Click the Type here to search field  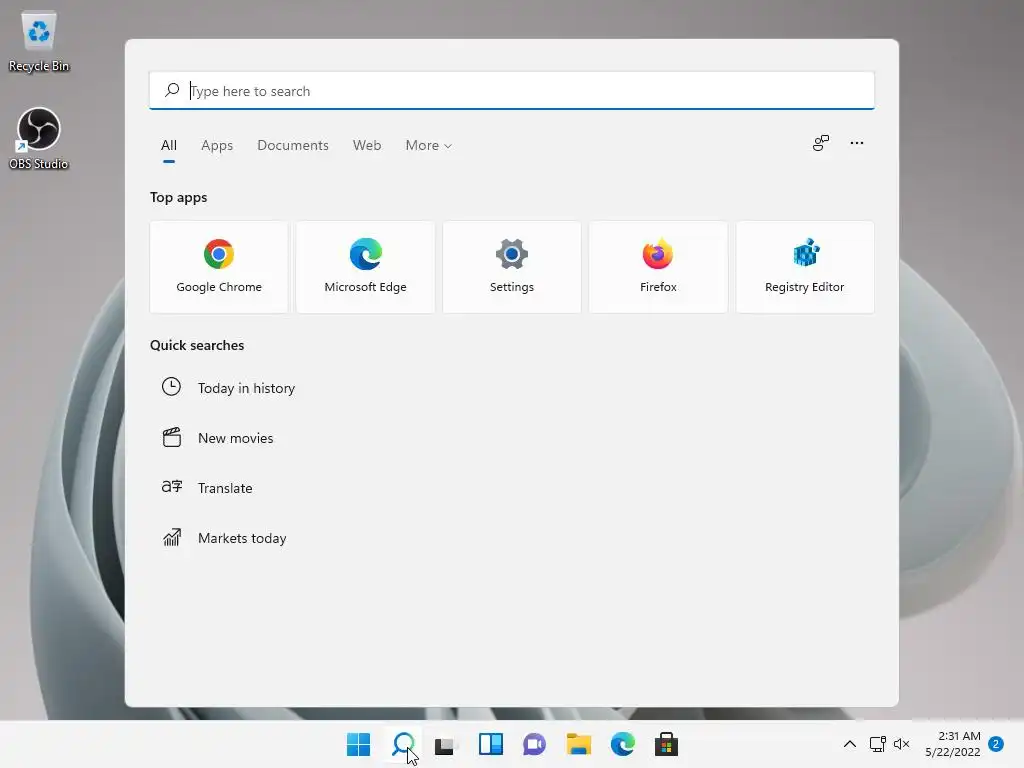(x=512, y=90)
